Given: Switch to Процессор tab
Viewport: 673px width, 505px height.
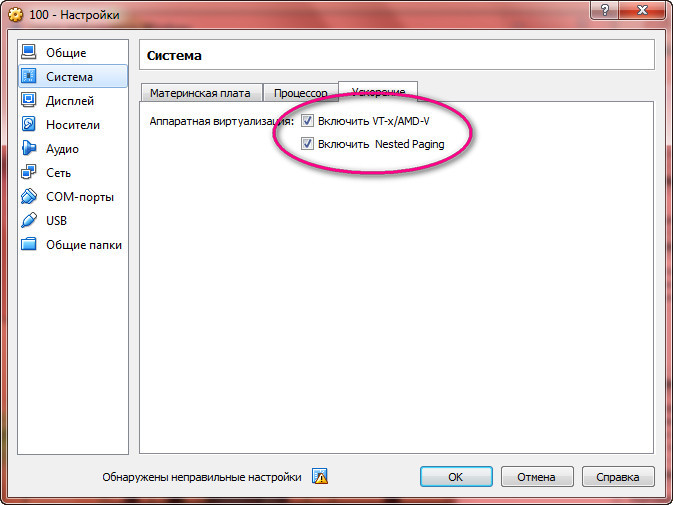Looking at the screenshot, I should pos(300,93).
